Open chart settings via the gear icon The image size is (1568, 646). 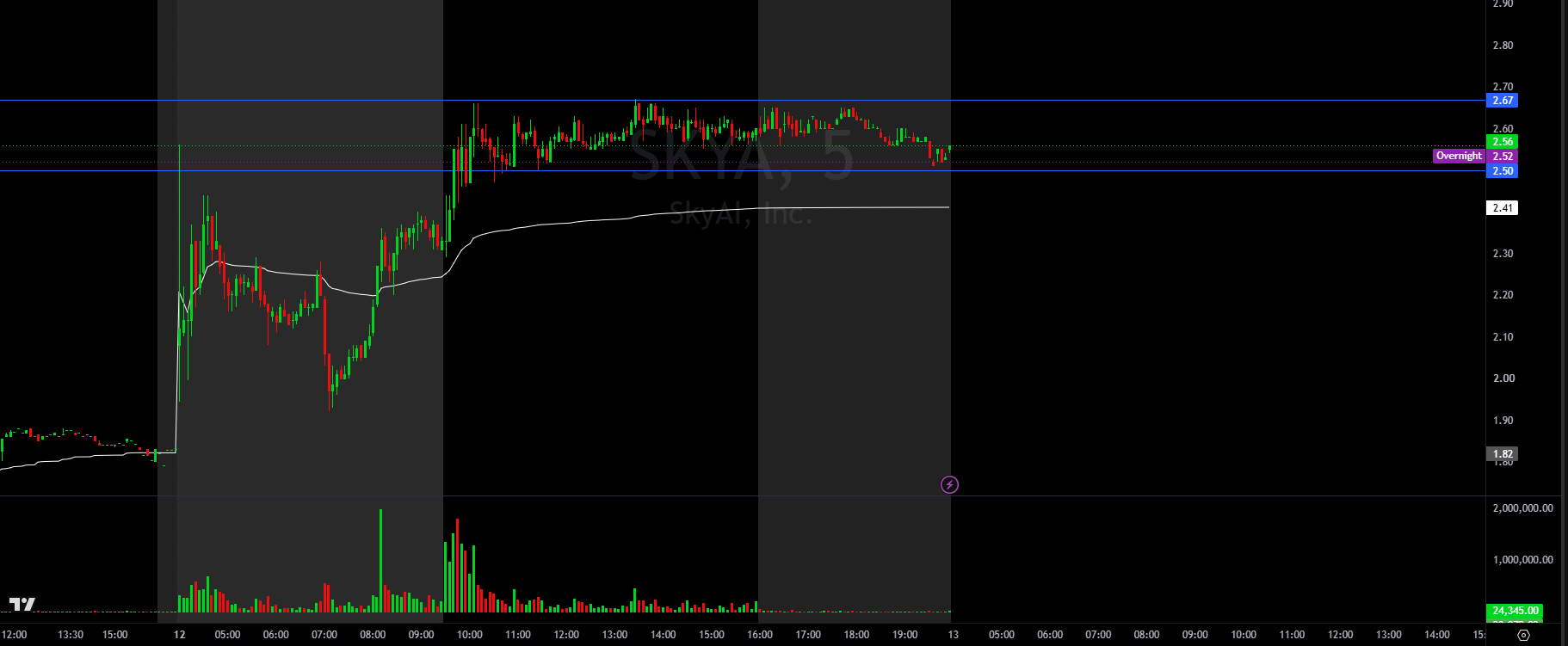[x=1523, y=636]
